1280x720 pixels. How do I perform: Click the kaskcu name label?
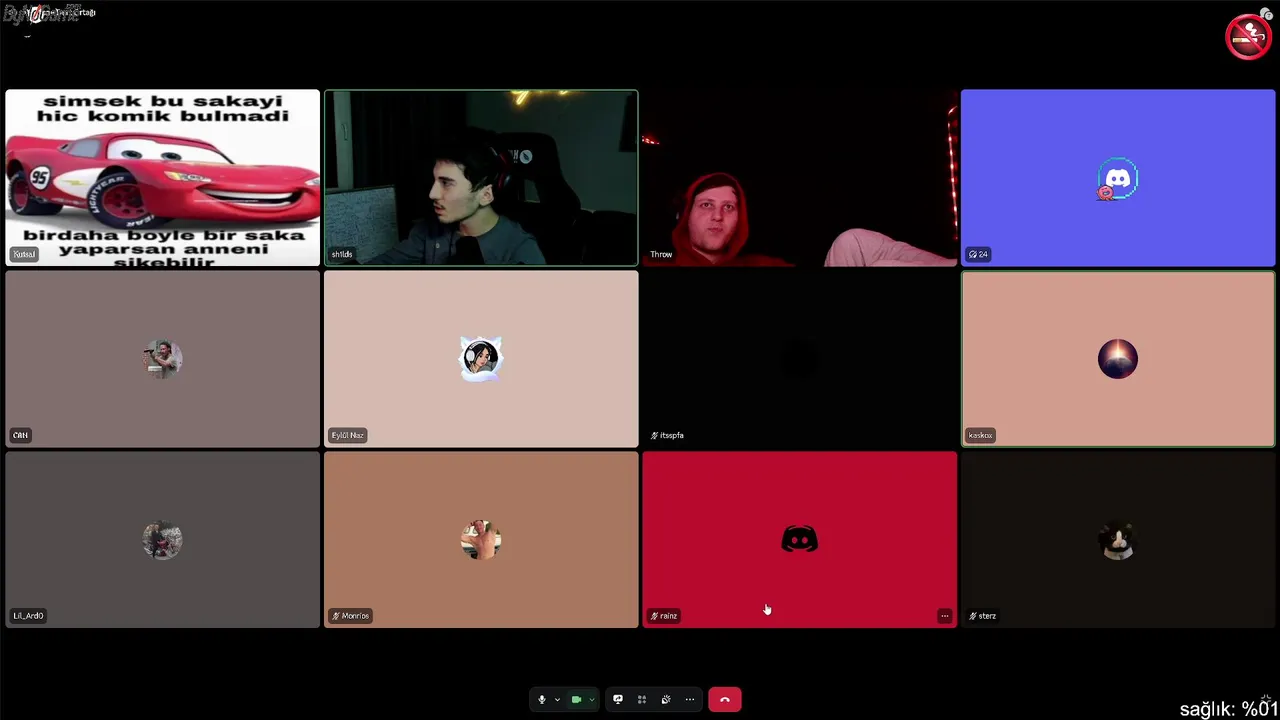pyautogui.click(x=980, y=435)
